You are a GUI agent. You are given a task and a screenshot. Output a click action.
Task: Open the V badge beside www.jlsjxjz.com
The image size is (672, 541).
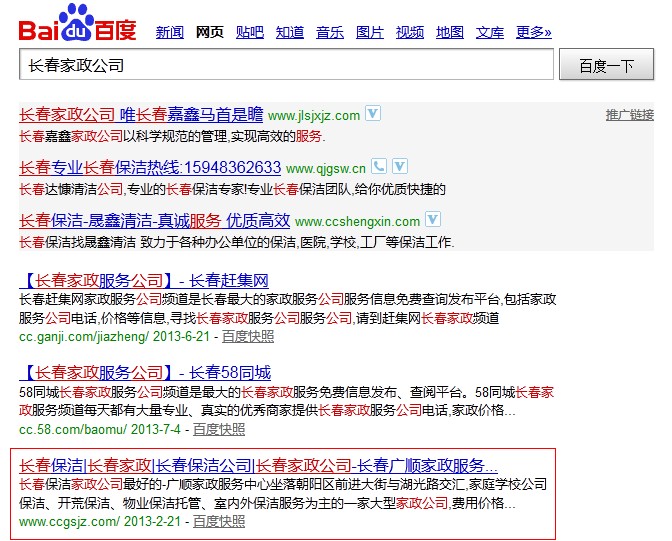373,114
